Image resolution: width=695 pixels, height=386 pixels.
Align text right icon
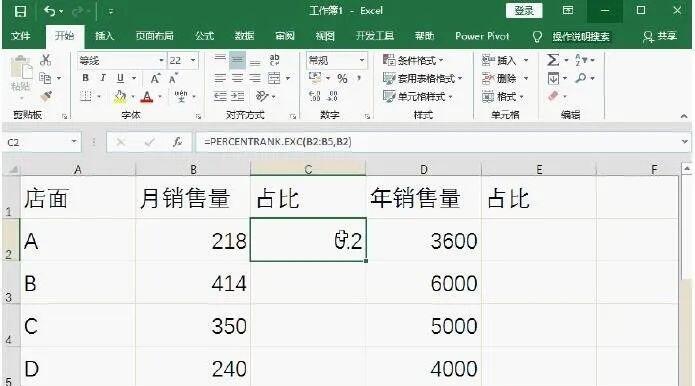tap(255, 78)
